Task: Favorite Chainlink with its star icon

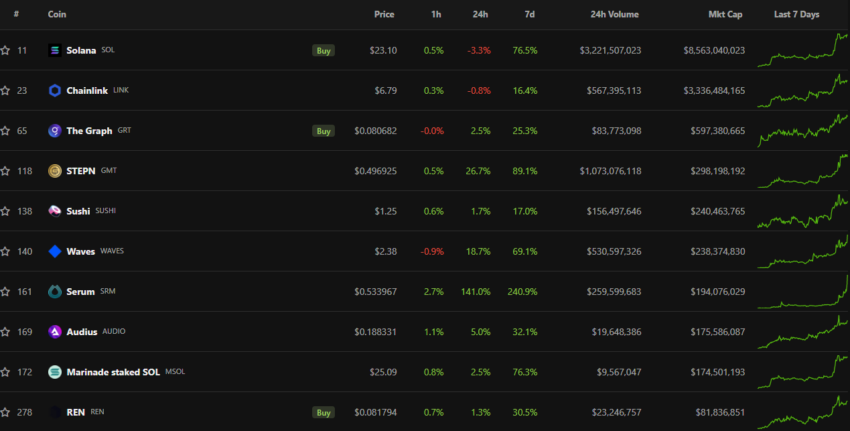Action: coord(5,91)
